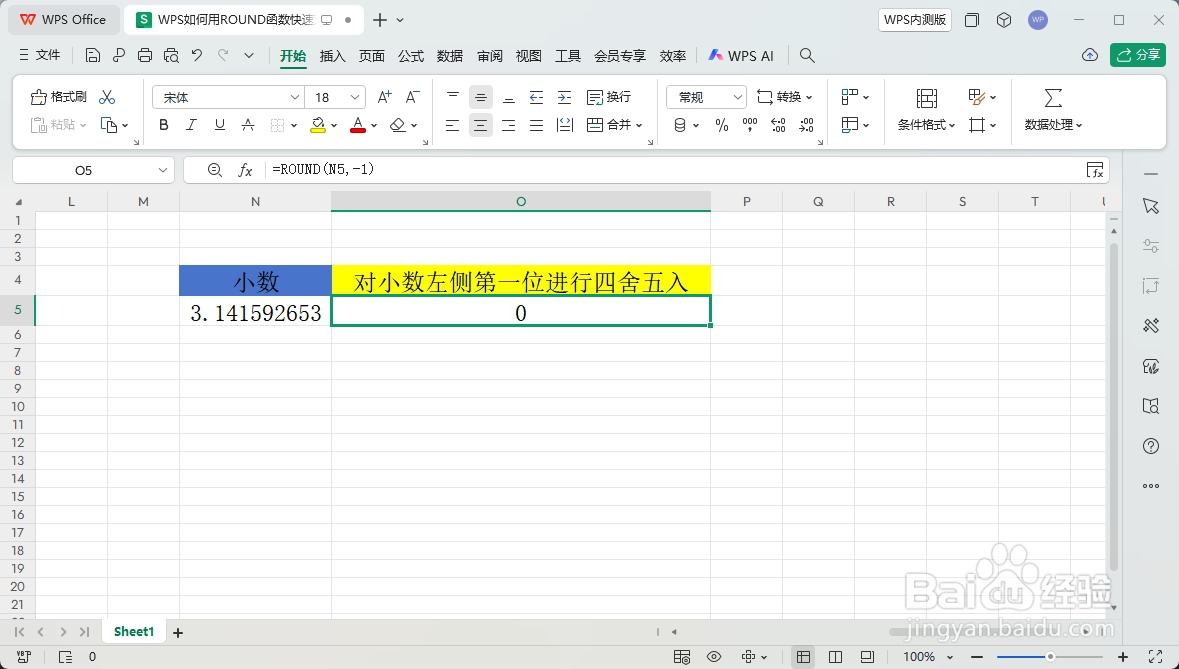Click the fx insert function icon
Image resolution: width=1179 pixels, height=669 pixels.
pos(245,170)
